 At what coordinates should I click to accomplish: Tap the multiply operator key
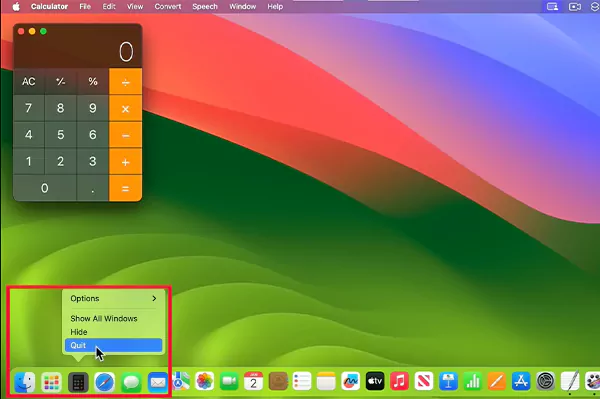126,108
